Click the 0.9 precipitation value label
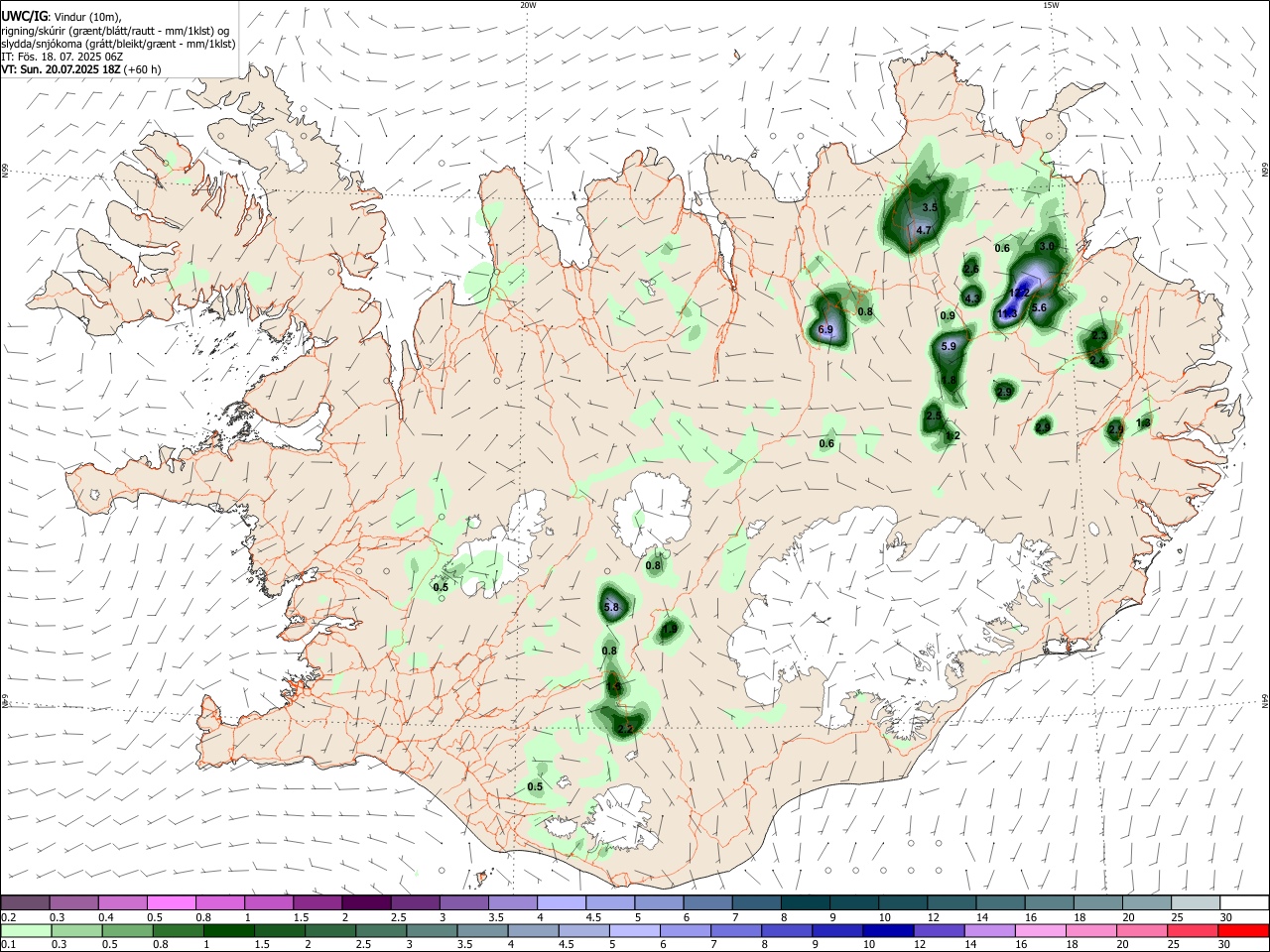 click(x=948, y=315)
